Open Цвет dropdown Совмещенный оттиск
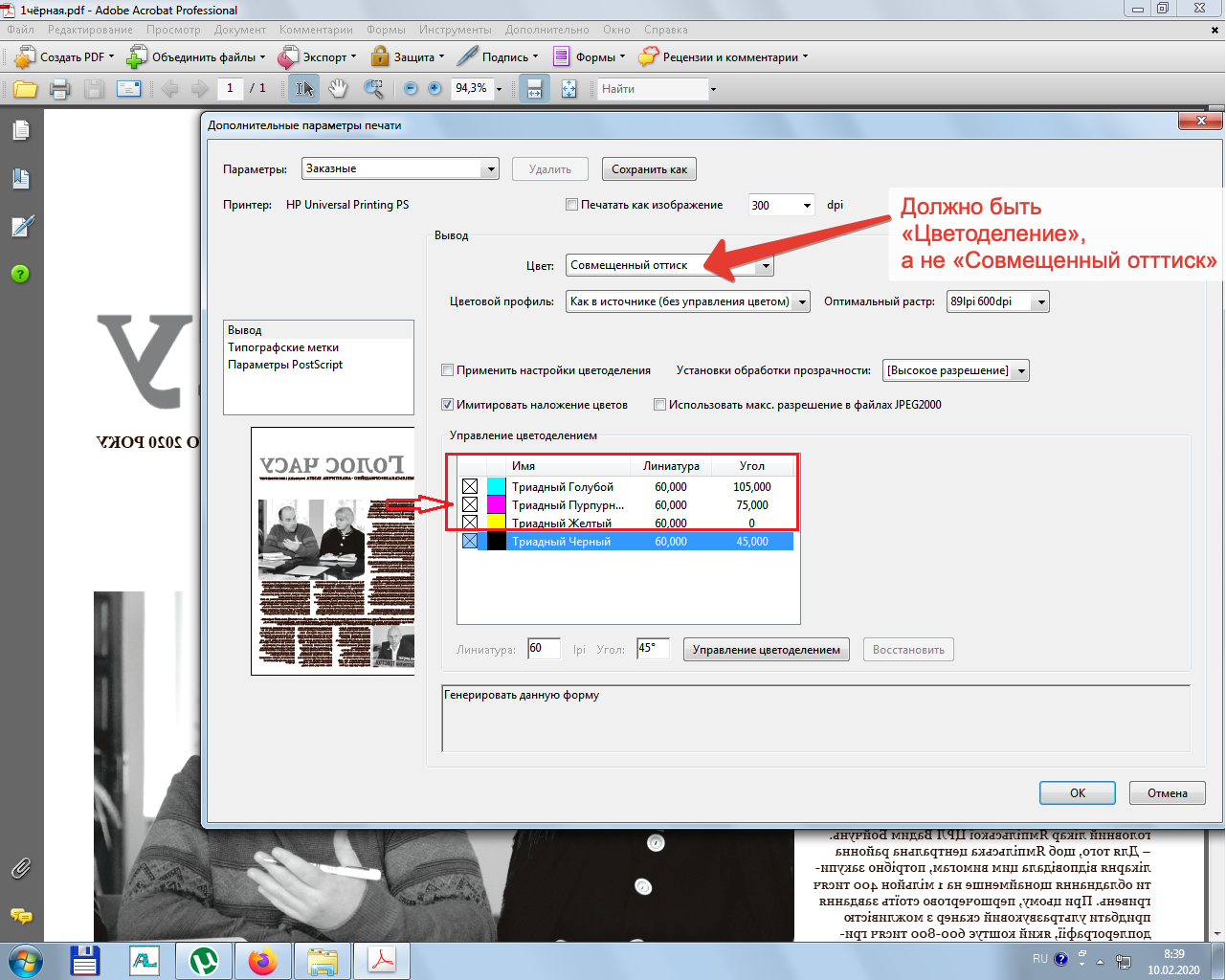This screenshot has height=980, width=1226. 670,266
